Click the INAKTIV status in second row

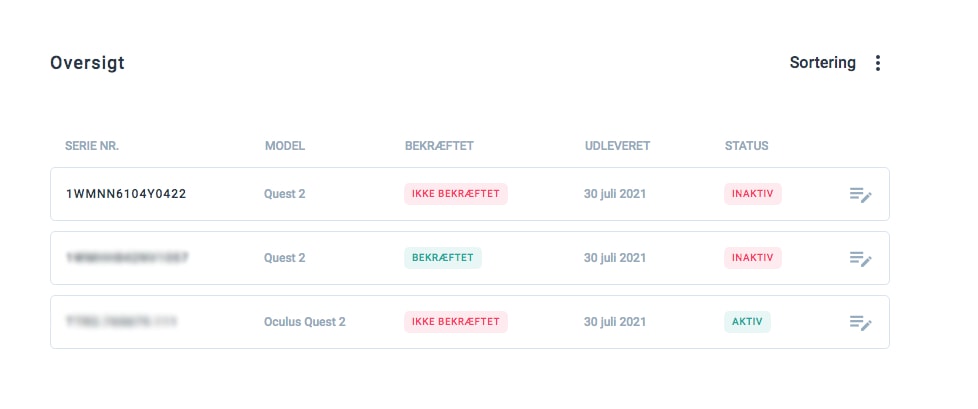coord(752,258)
